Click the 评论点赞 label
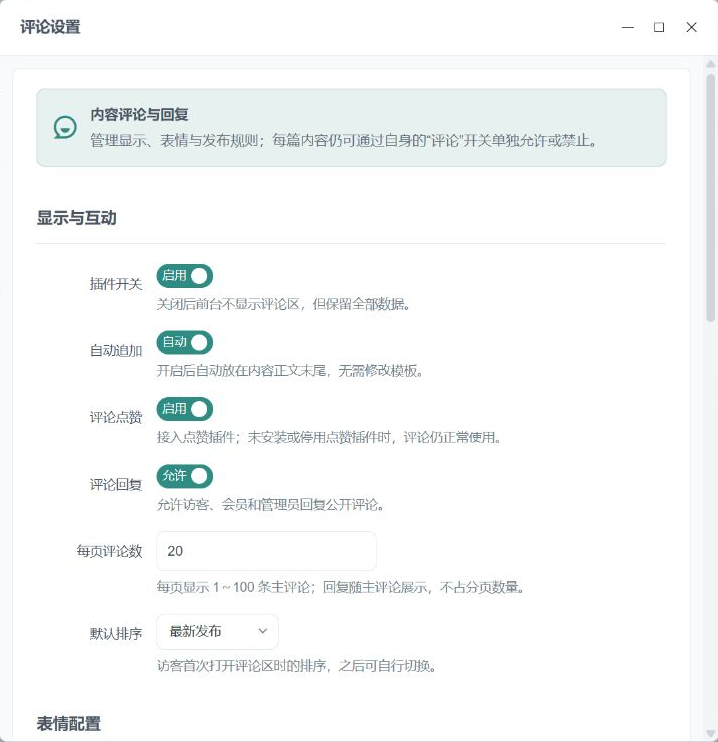Screen dimensions: 718x742 coord(116,417)
